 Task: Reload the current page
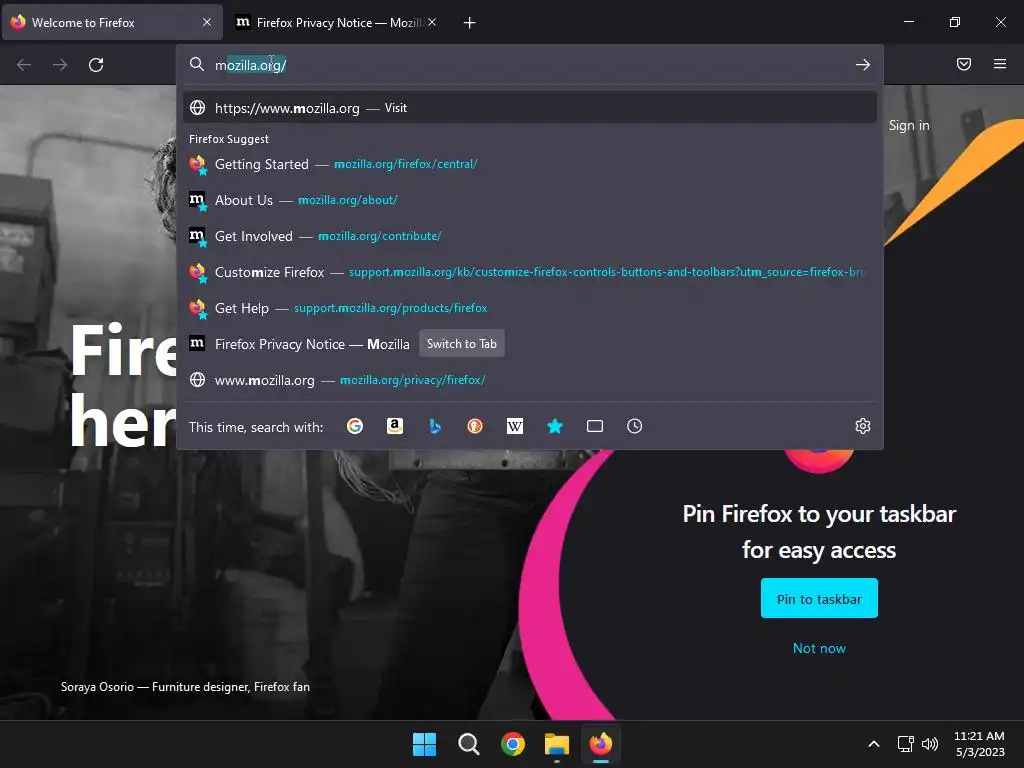[96, 65]
